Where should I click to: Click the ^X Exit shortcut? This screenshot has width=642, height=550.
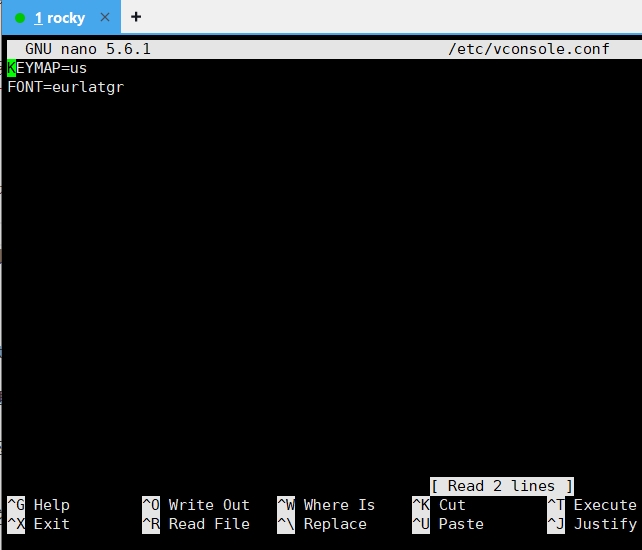[38, 524]
